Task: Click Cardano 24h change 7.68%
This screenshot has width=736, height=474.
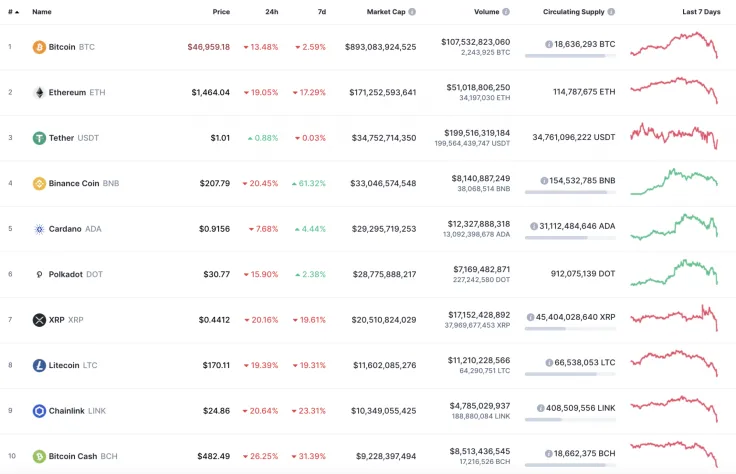Action: (263, 229)
